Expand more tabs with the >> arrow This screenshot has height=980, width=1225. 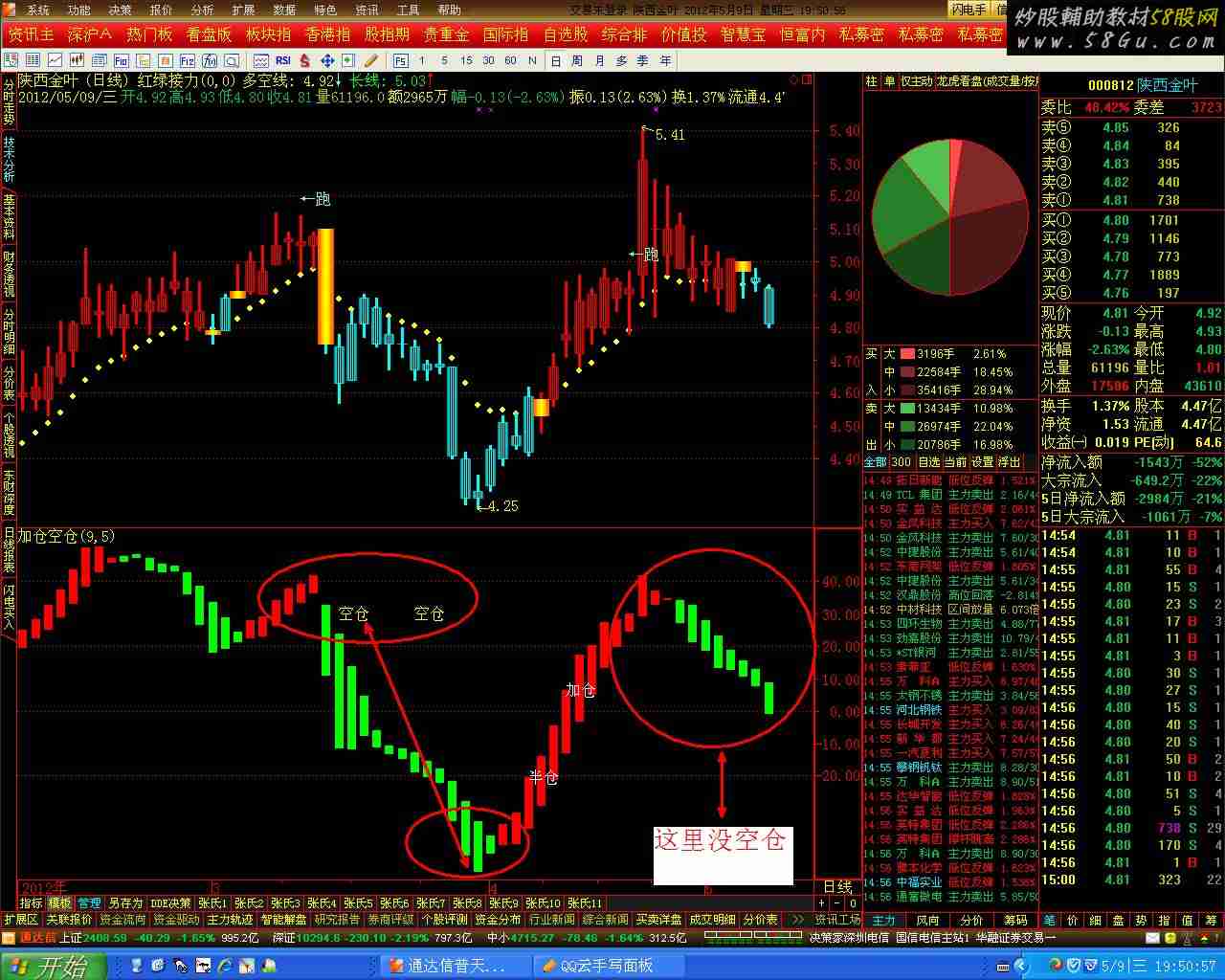(797, 920)
